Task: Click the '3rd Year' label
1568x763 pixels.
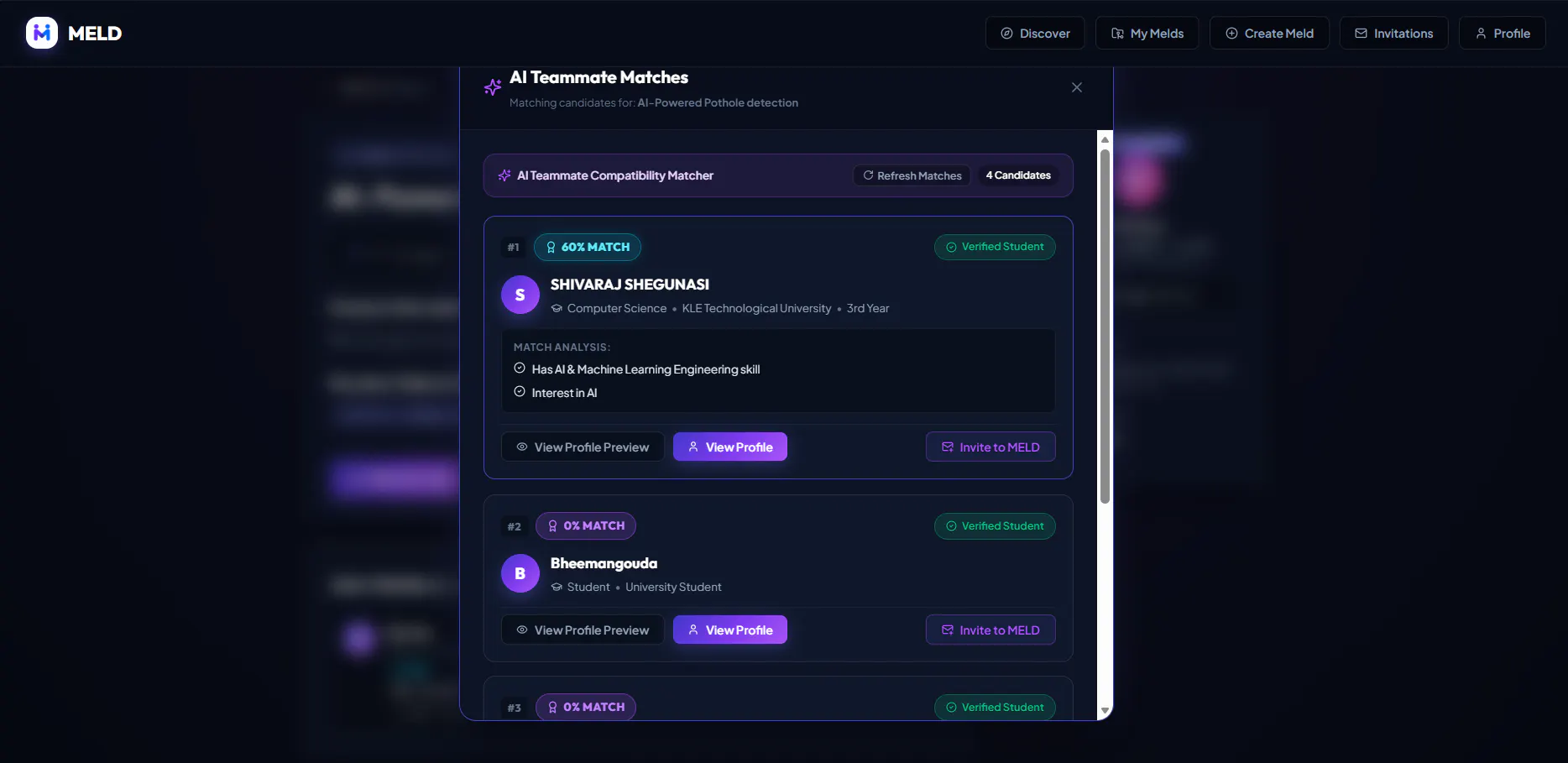Action: pyautogui.click(x=868, y=308)
